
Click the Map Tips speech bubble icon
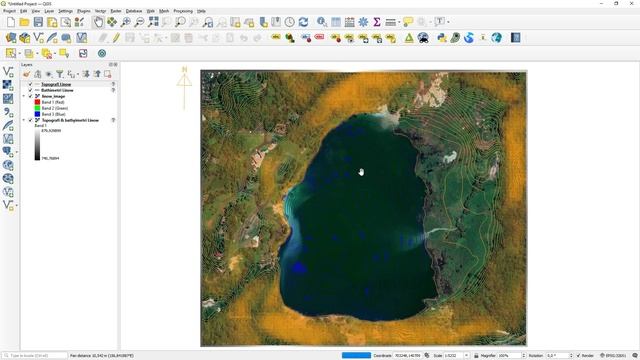click(408, 22)
